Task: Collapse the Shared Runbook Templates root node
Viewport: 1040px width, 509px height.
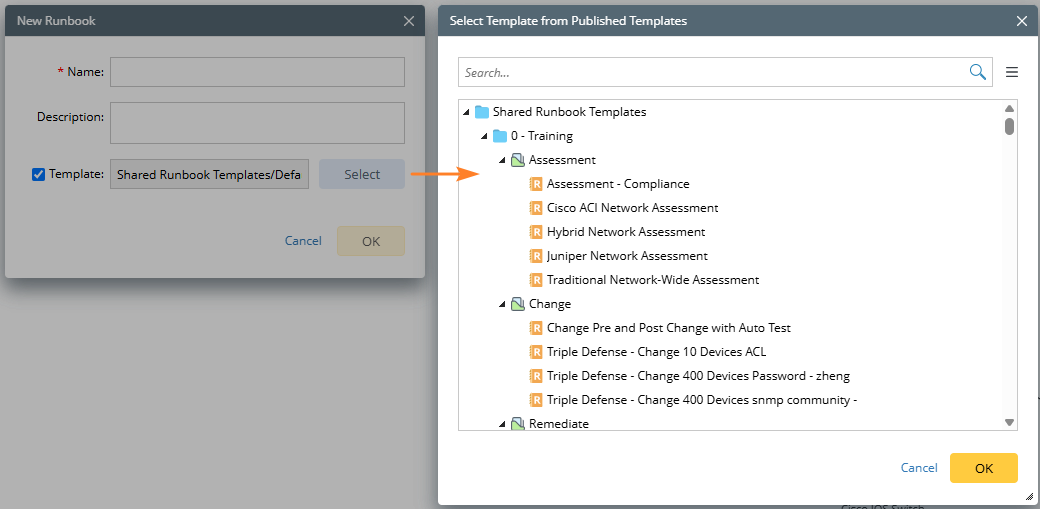Action: coord(466,112)
